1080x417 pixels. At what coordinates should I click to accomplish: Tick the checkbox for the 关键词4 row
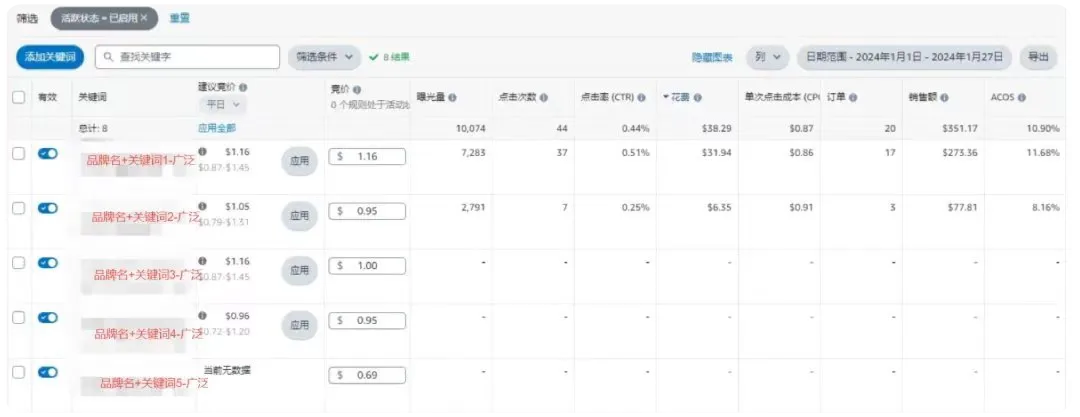19,317
